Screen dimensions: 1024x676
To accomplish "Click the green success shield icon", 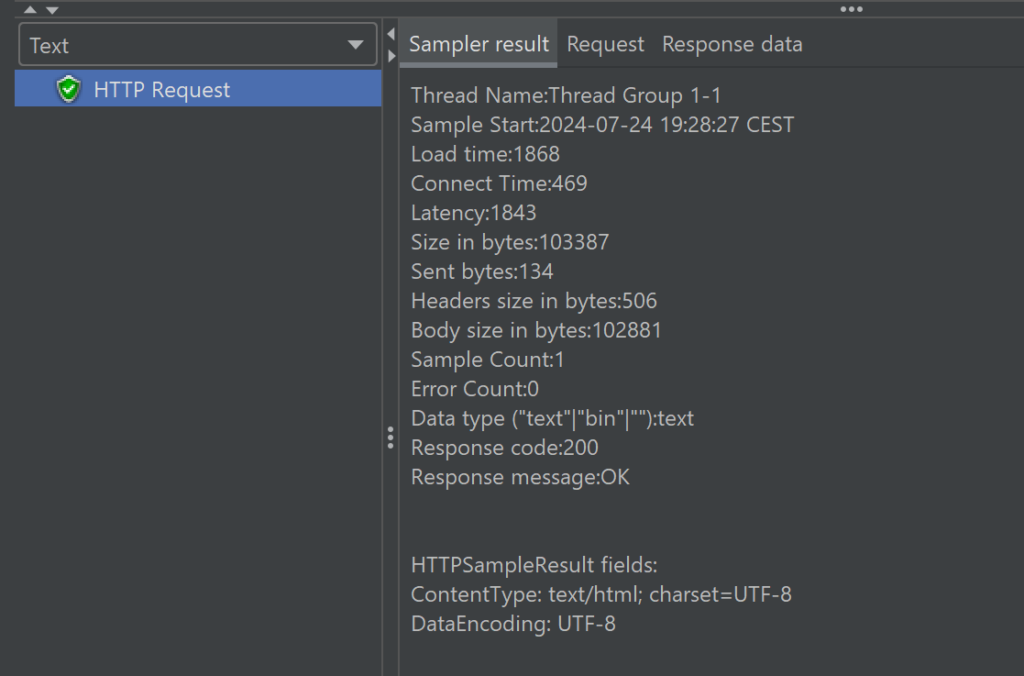I will 68,90.
